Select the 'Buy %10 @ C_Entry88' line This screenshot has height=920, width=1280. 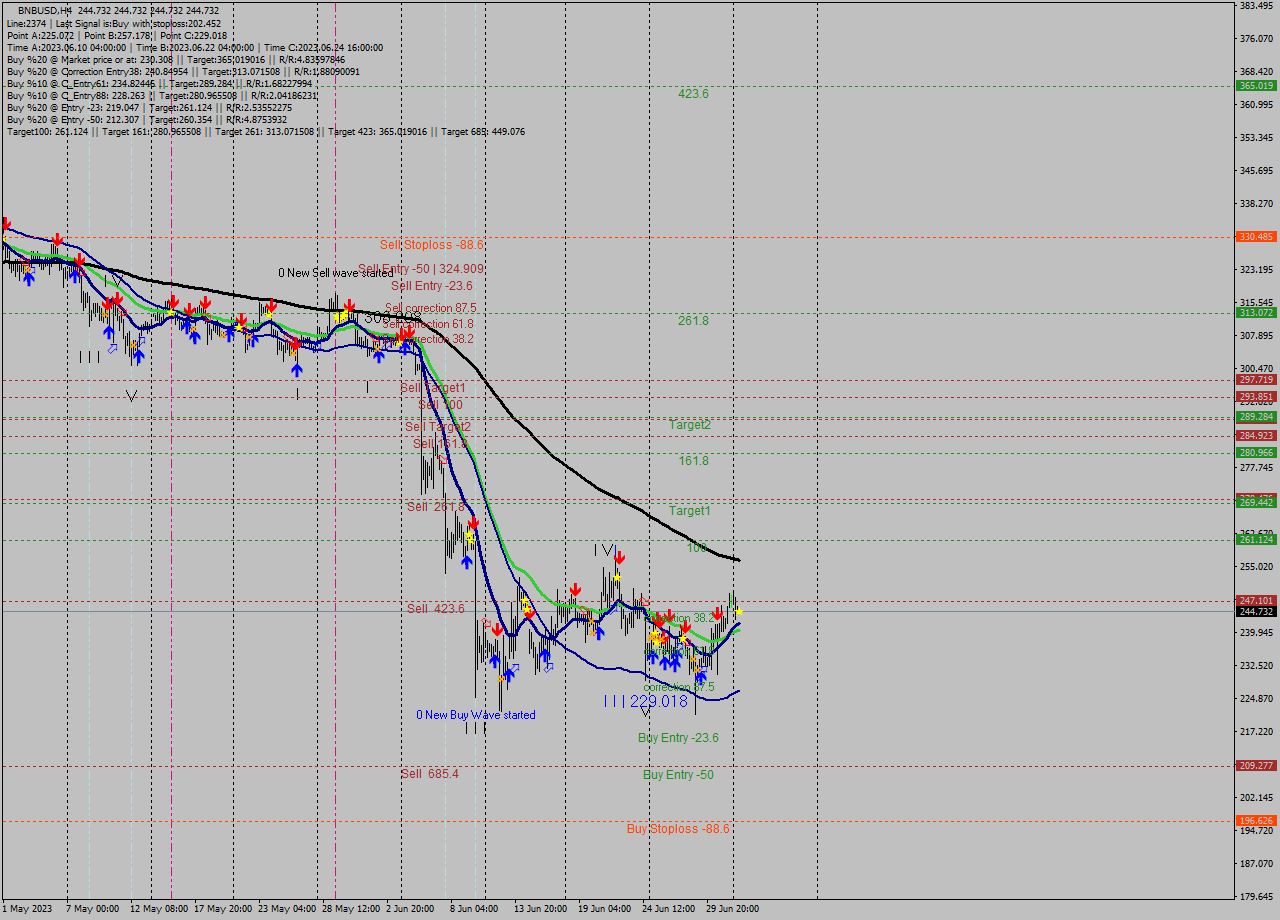tap(162, 95)
